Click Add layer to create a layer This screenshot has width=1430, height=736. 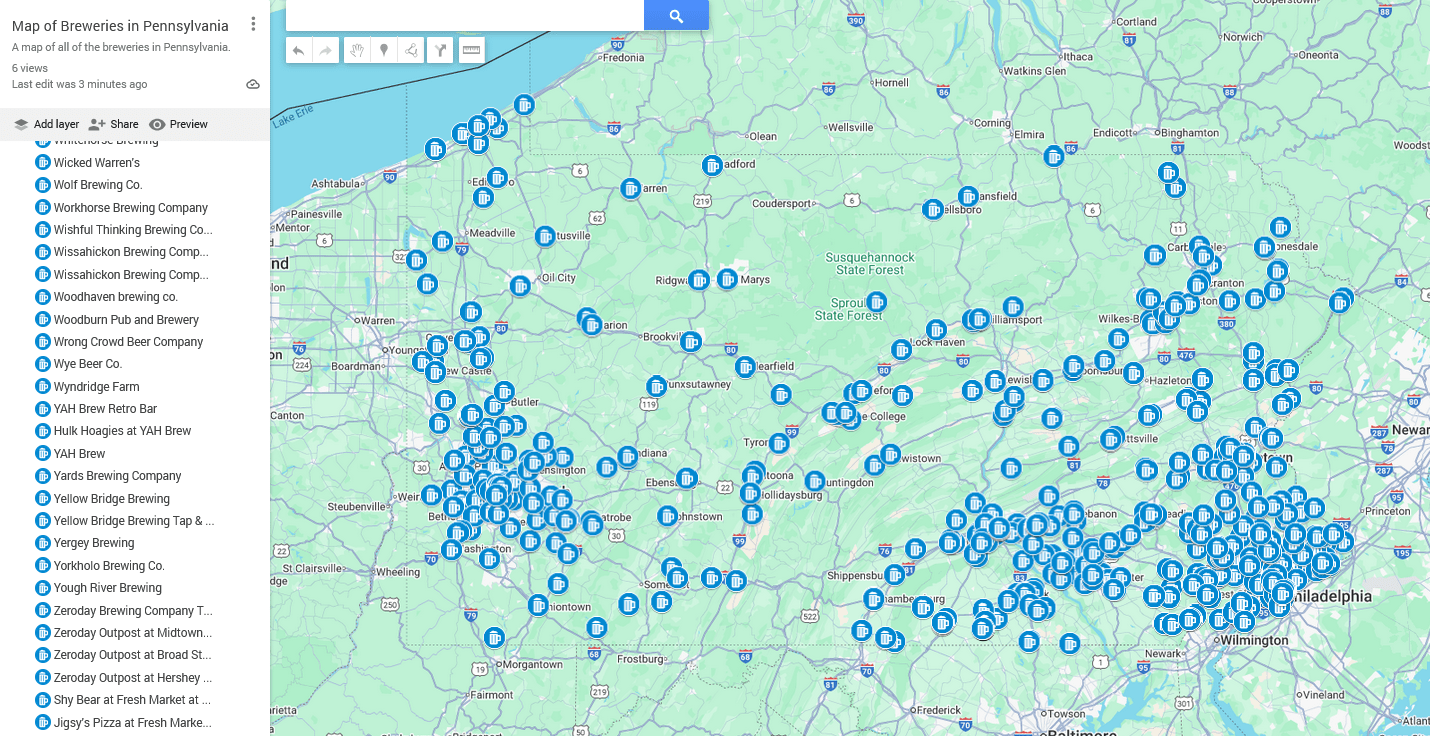pos(46,123)
